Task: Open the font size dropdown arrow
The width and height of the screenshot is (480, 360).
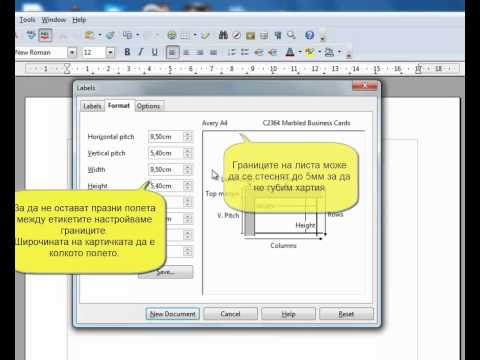Action: [x=110, y=52]
